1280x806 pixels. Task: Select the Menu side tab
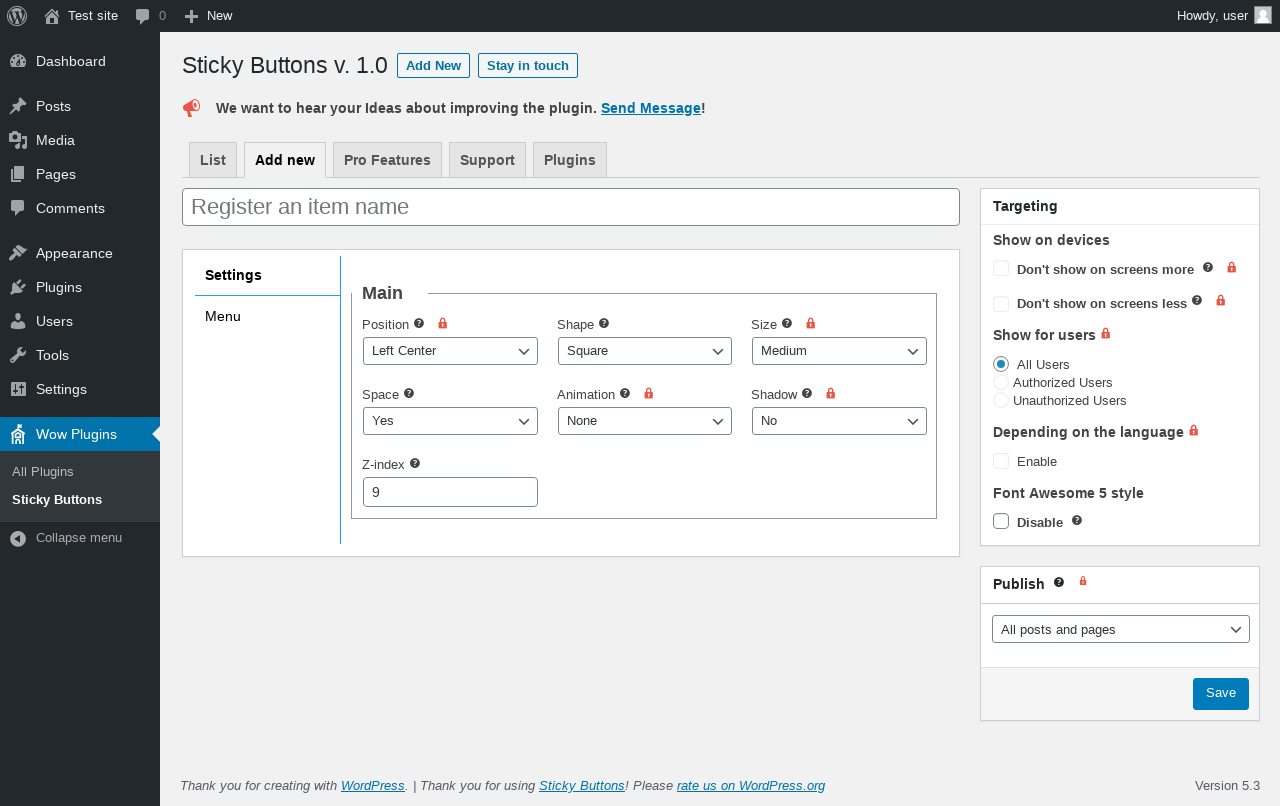click(267, 316)
